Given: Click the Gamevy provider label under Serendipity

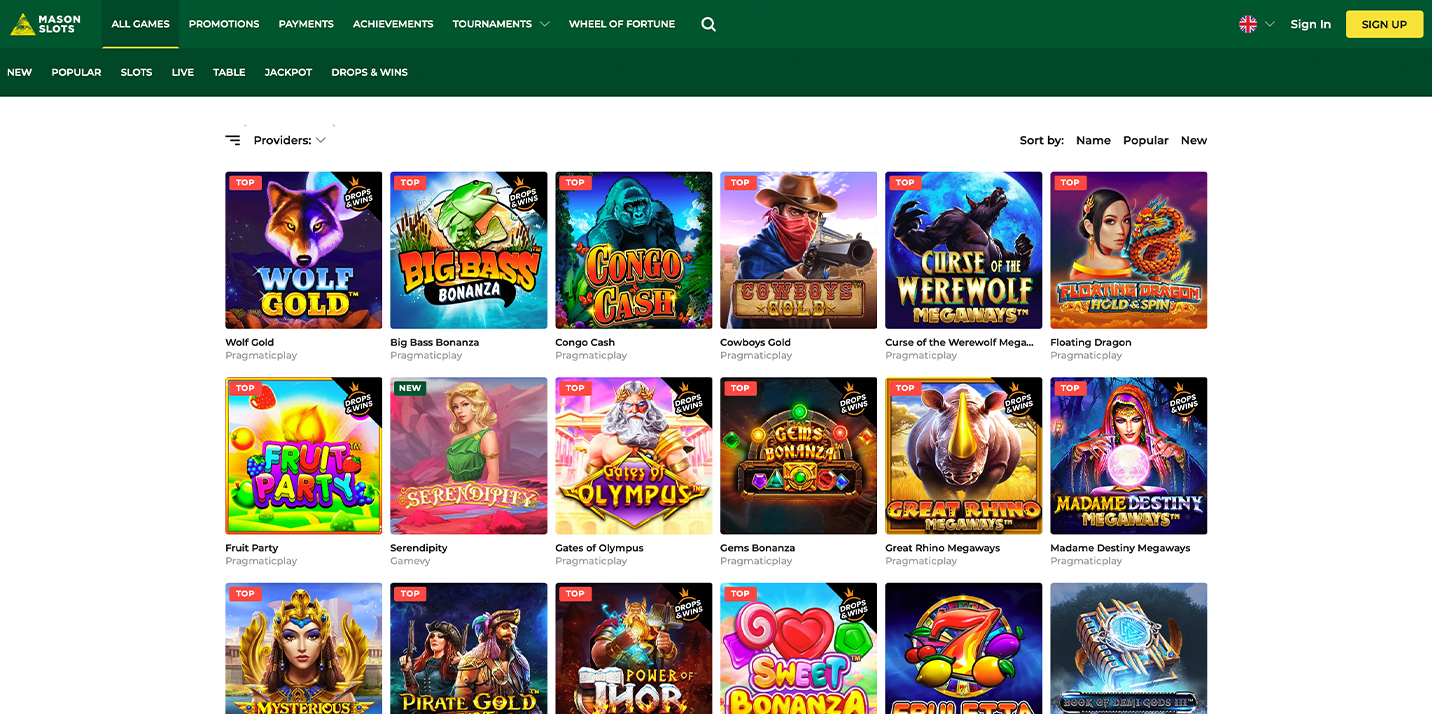Looking at the screenshot, I should point(410,561).
